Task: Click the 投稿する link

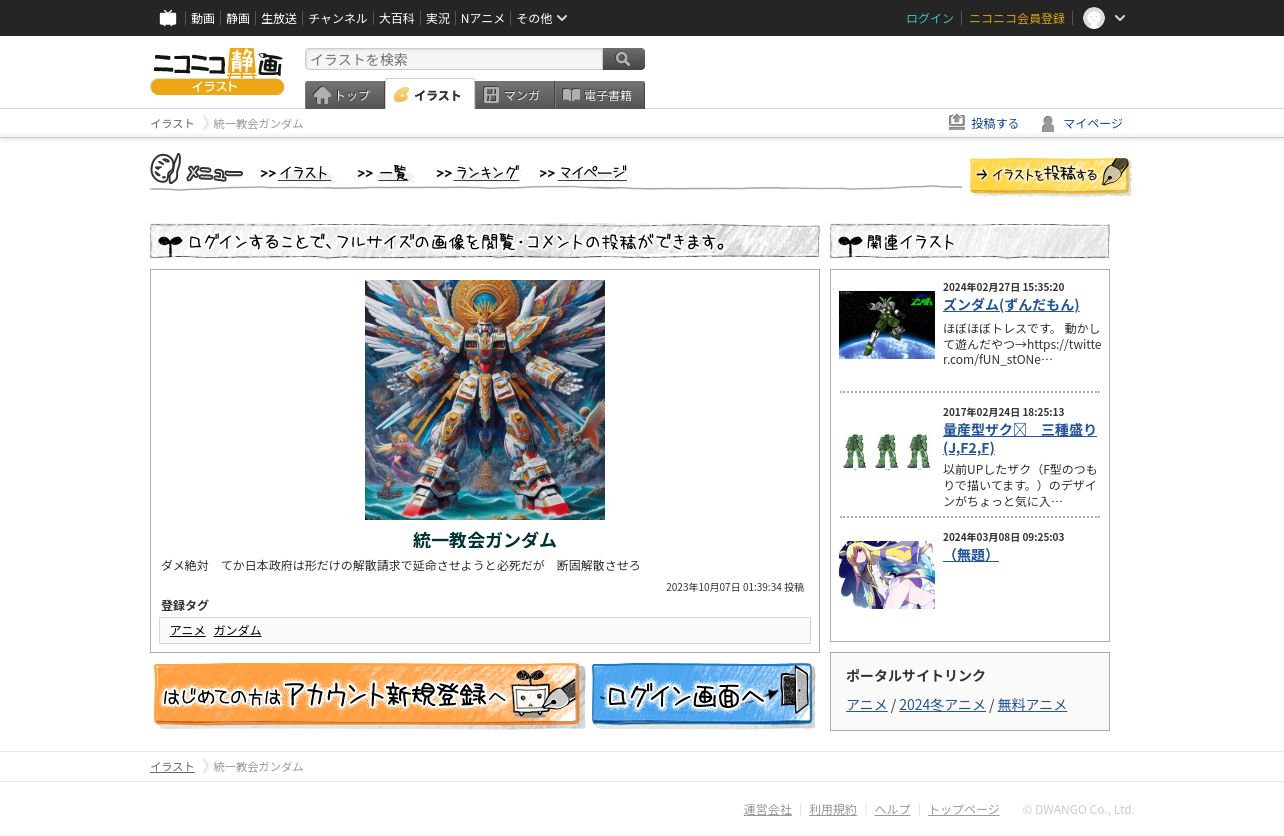Action: (x=995, y=123)
